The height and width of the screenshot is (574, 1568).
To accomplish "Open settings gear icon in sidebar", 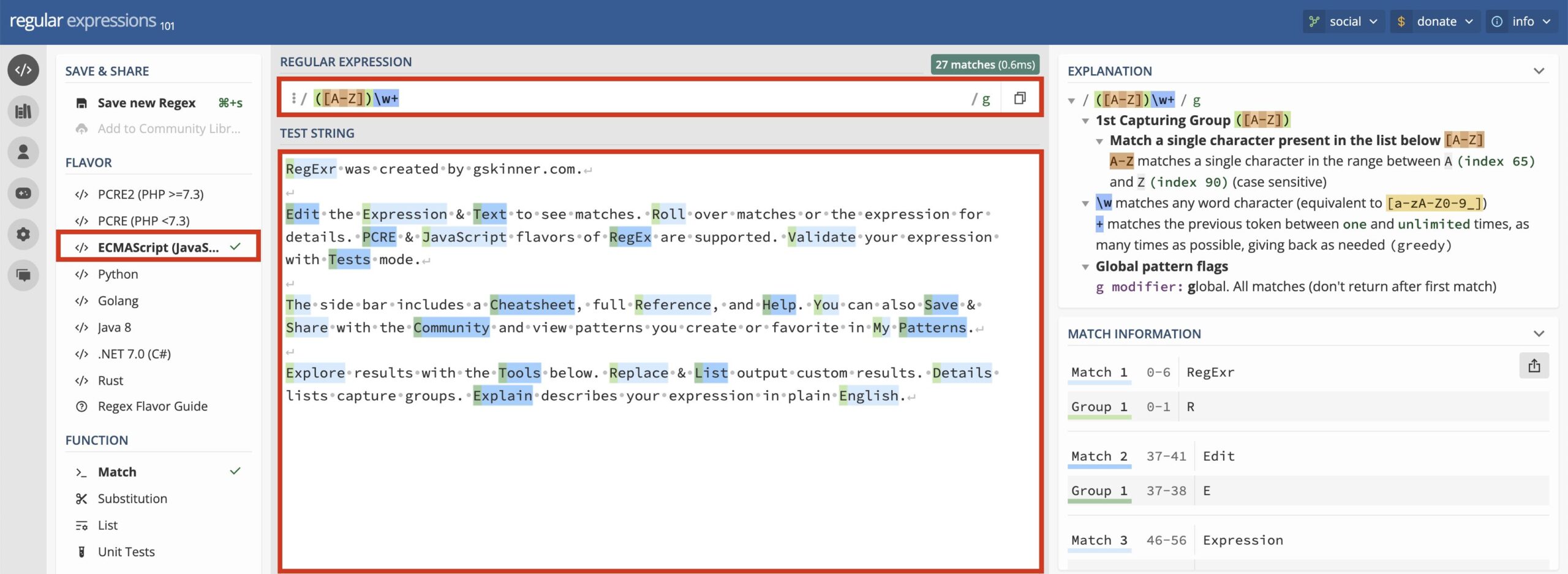I will click(23, 234).
